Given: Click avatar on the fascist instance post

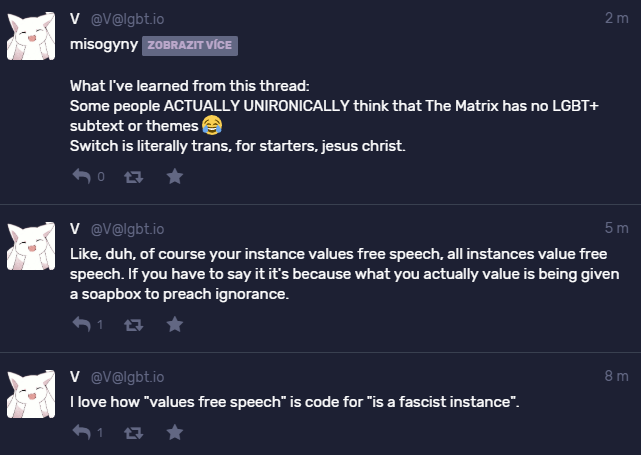Looking at the screenshot, I should point(32,395).
